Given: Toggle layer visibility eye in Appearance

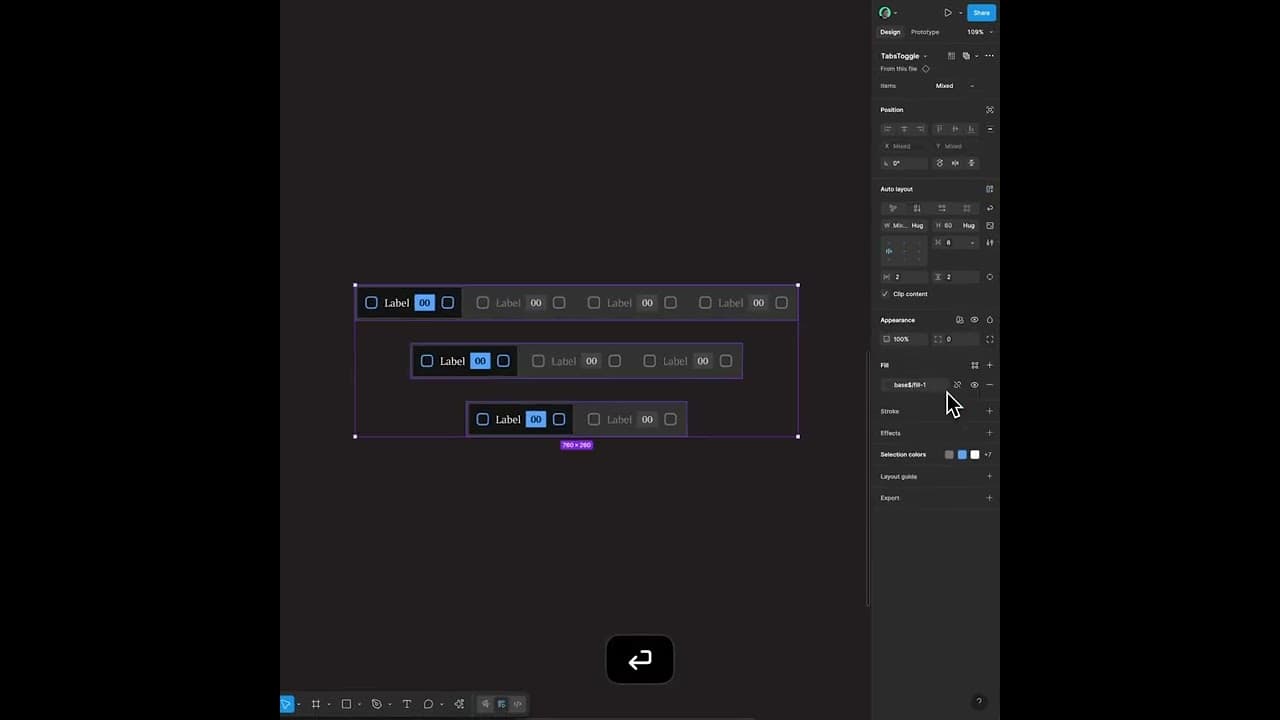Looking at the screenshot, I should click(x=975, y=320).
